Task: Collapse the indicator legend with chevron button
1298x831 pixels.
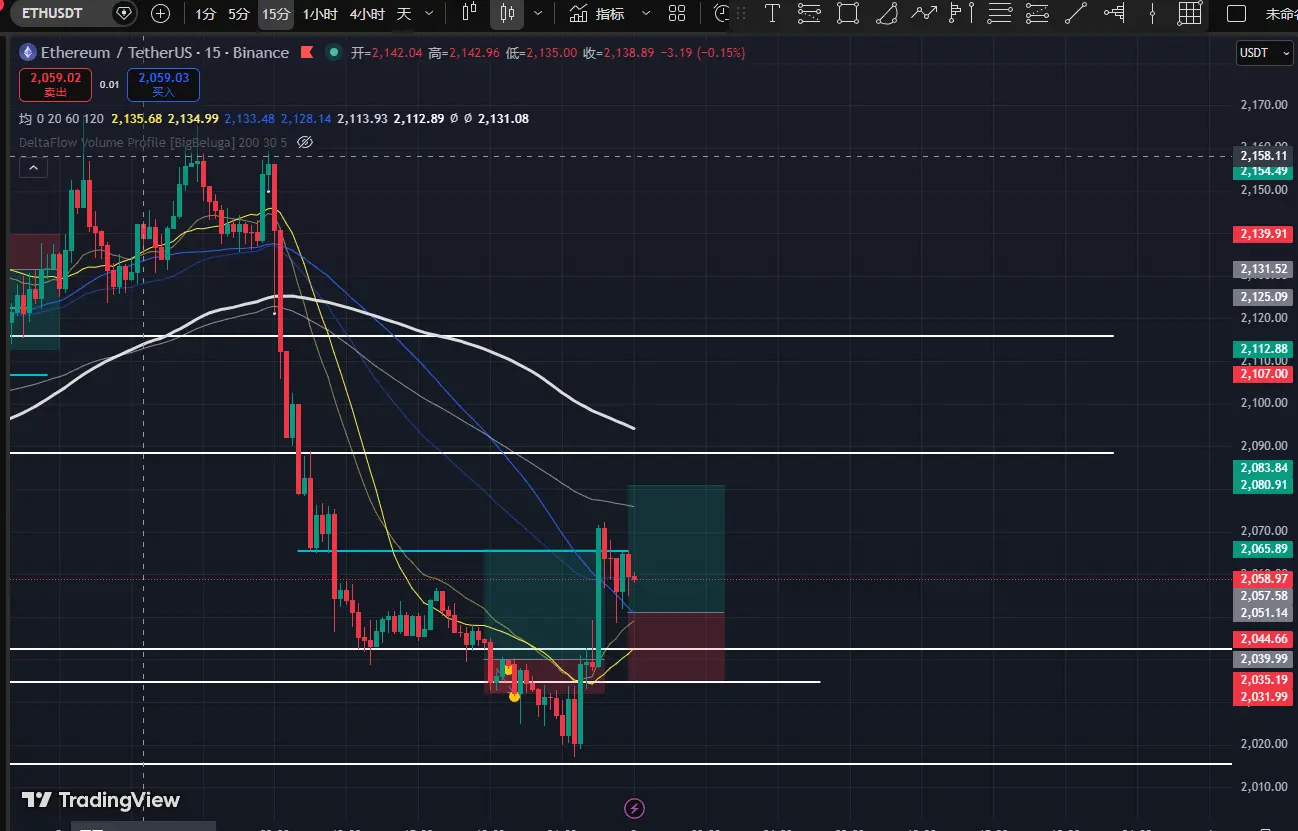Action: (33, 168)
